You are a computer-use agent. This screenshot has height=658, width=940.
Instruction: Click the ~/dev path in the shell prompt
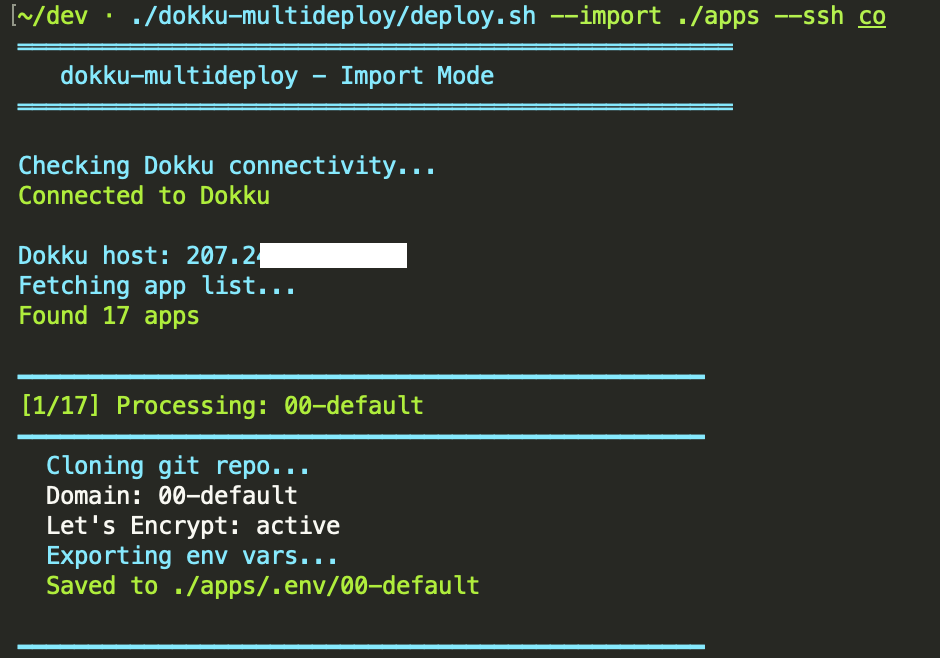point(48,16)
